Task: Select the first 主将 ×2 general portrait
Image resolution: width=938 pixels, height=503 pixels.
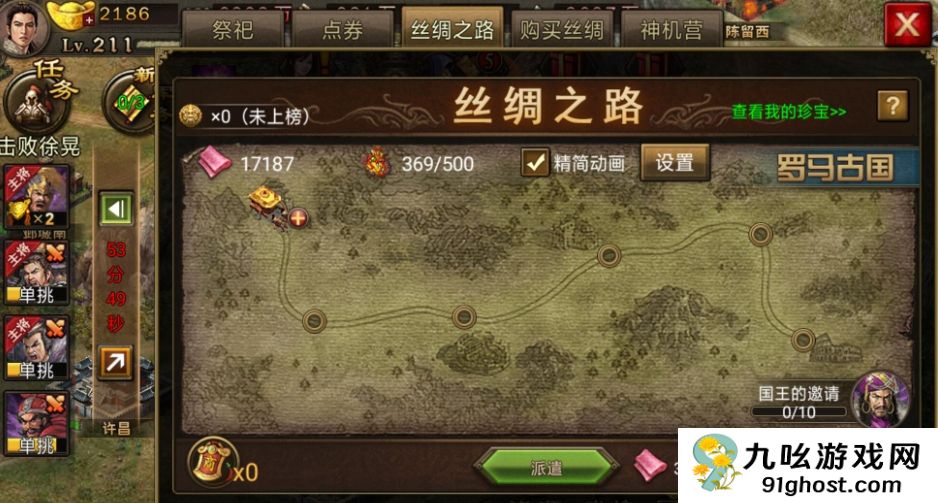Action: pos(36,197)
